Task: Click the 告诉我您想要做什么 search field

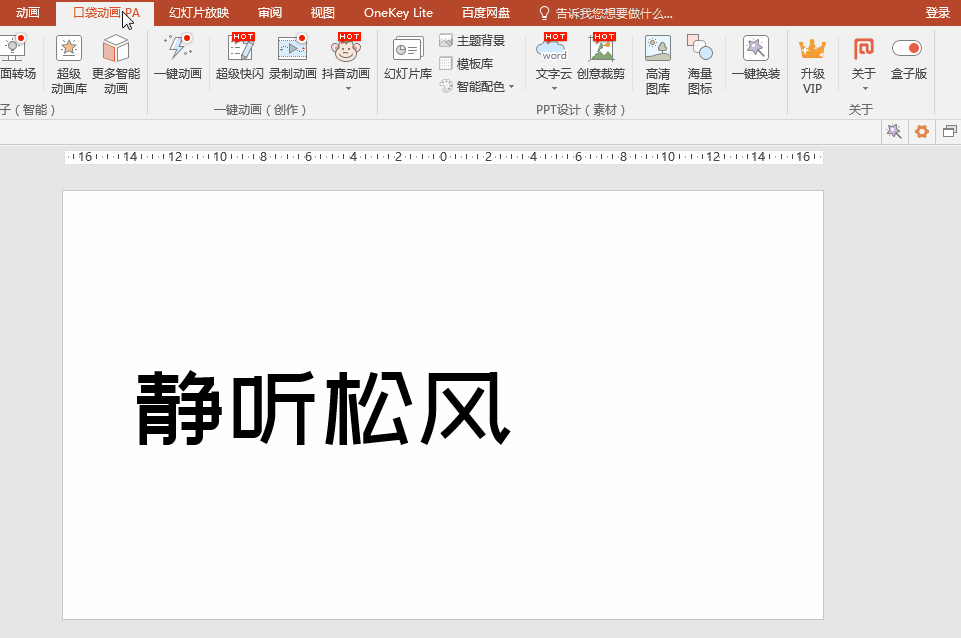Action: [x=605, y=13]
